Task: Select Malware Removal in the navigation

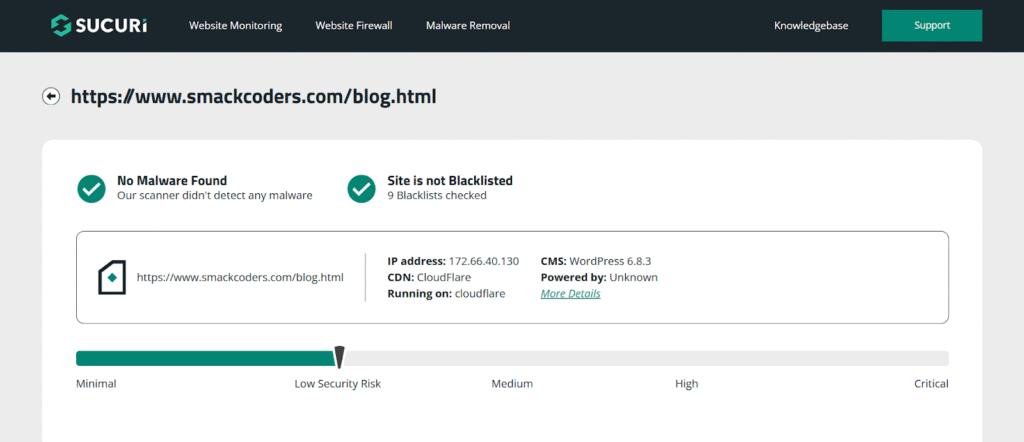Action: tap(467, 25)
